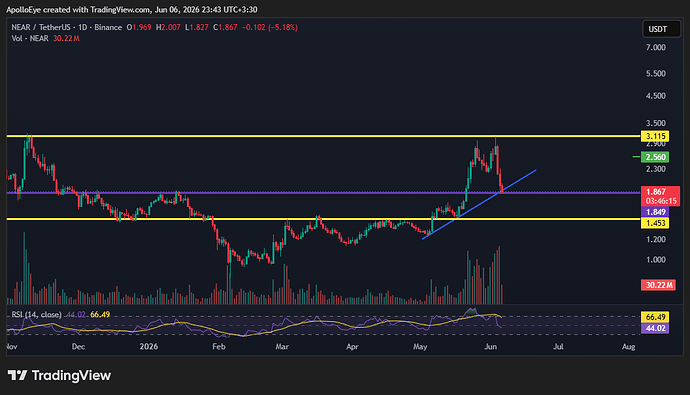
Task: Click the C1.867 close value
Action: [x=225, y=27]
